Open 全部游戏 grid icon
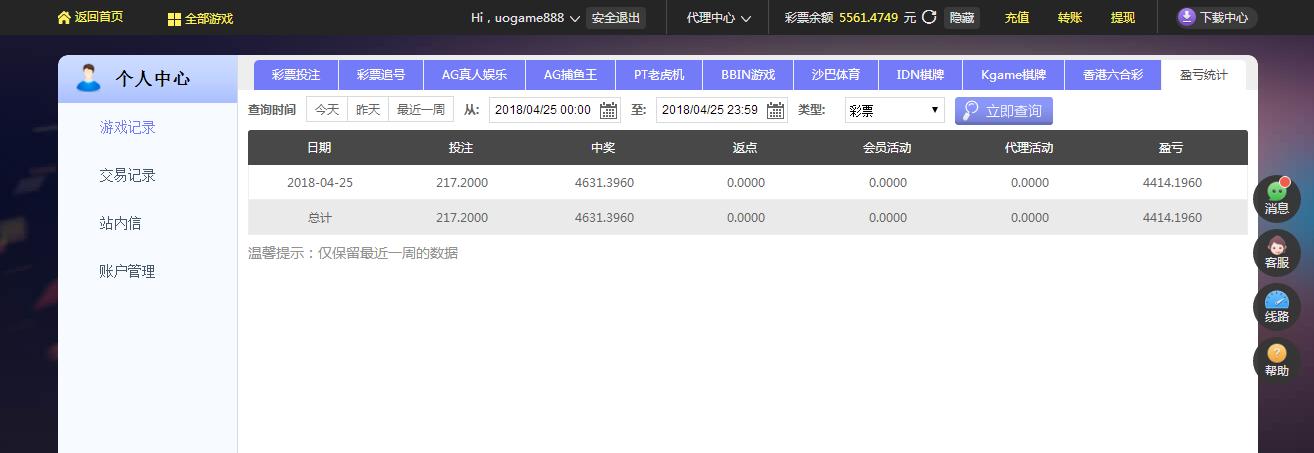 (x=174, y=18)
